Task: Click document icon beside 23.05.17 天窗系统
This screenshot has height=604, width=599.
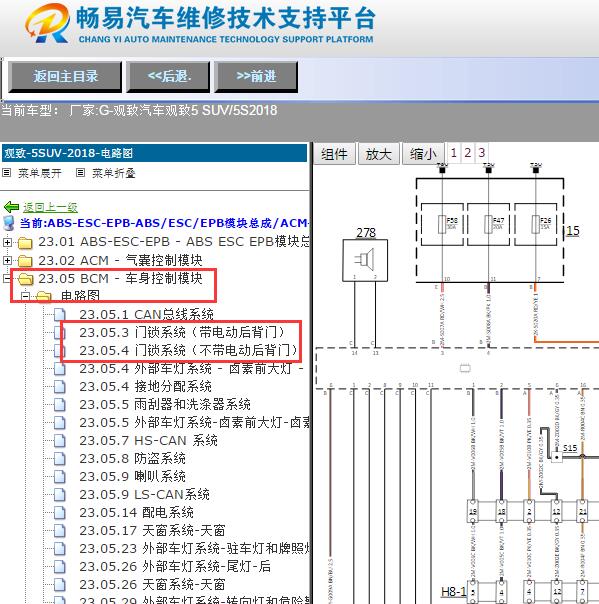Action: (60, 530)
